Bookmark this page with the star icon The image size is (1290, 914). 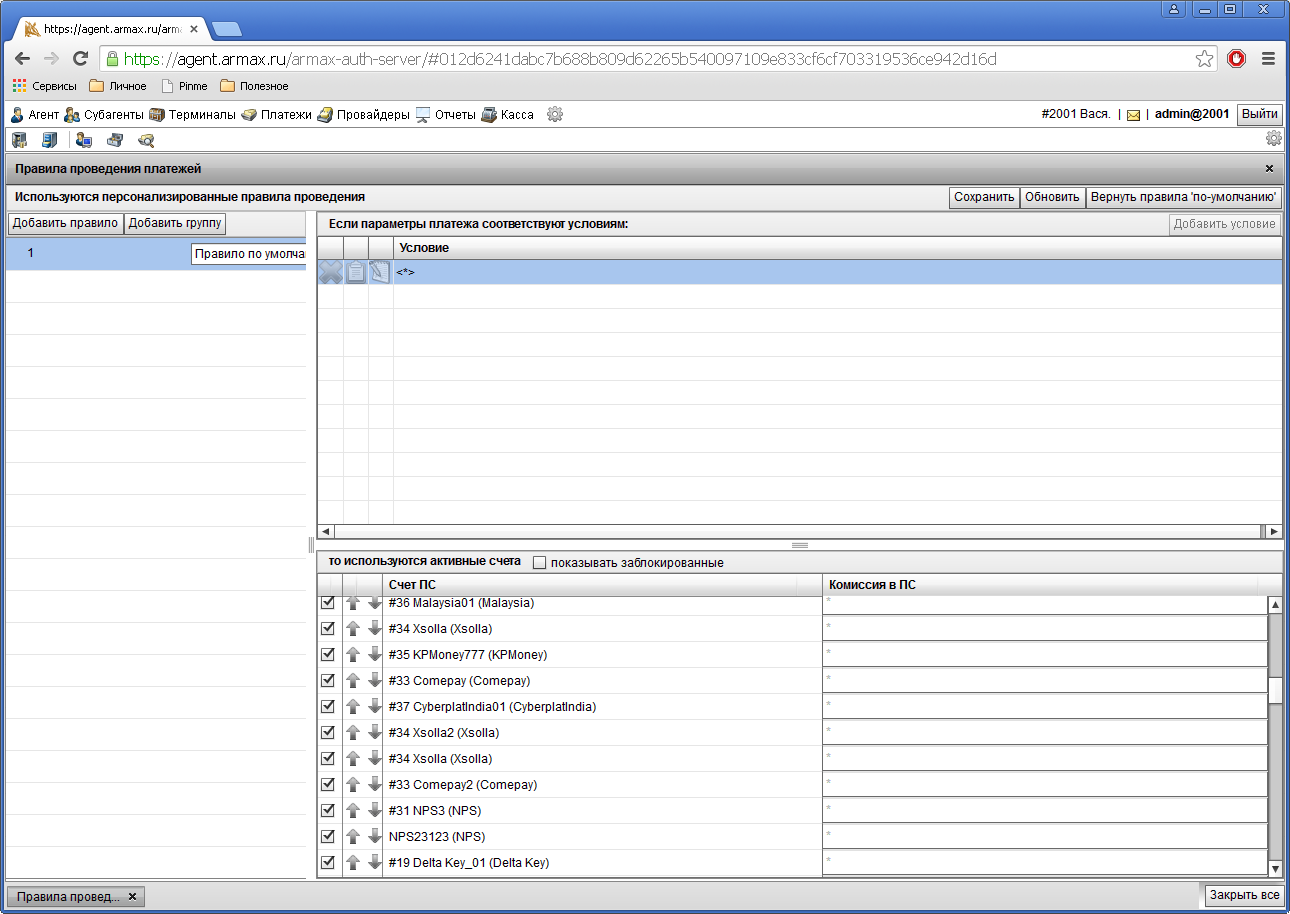coord(1204,59)
